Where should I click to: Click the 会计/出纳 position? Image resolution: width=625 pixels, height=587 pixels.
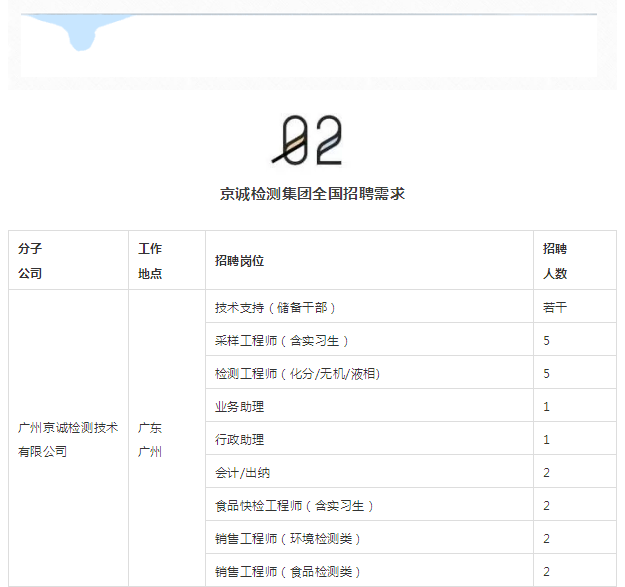pos(242,473)
